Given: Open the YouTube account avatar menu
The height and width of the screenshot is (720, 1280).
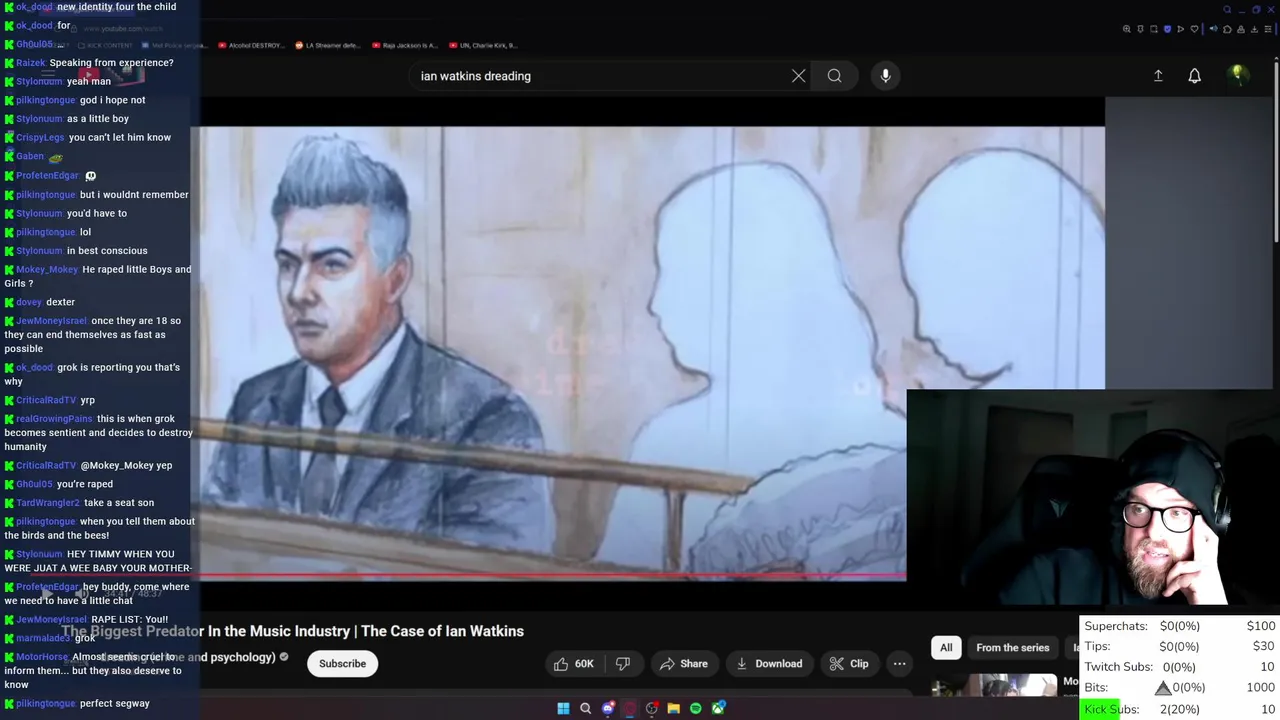Looking at the screenshot, I should point(1237,76).
